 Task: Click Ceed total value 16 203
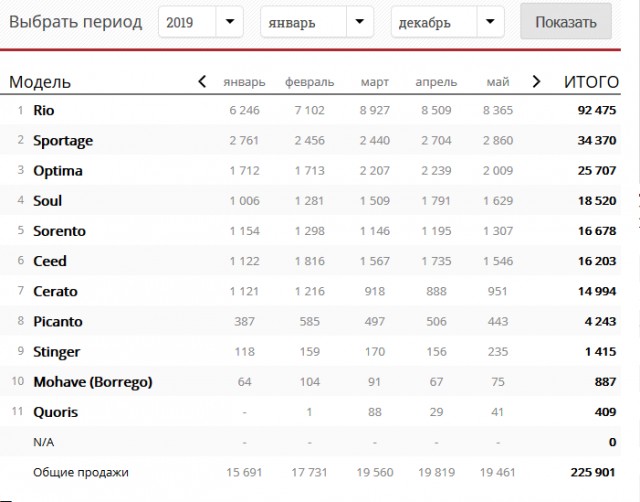pyautogui.click(x=597, y=261)
